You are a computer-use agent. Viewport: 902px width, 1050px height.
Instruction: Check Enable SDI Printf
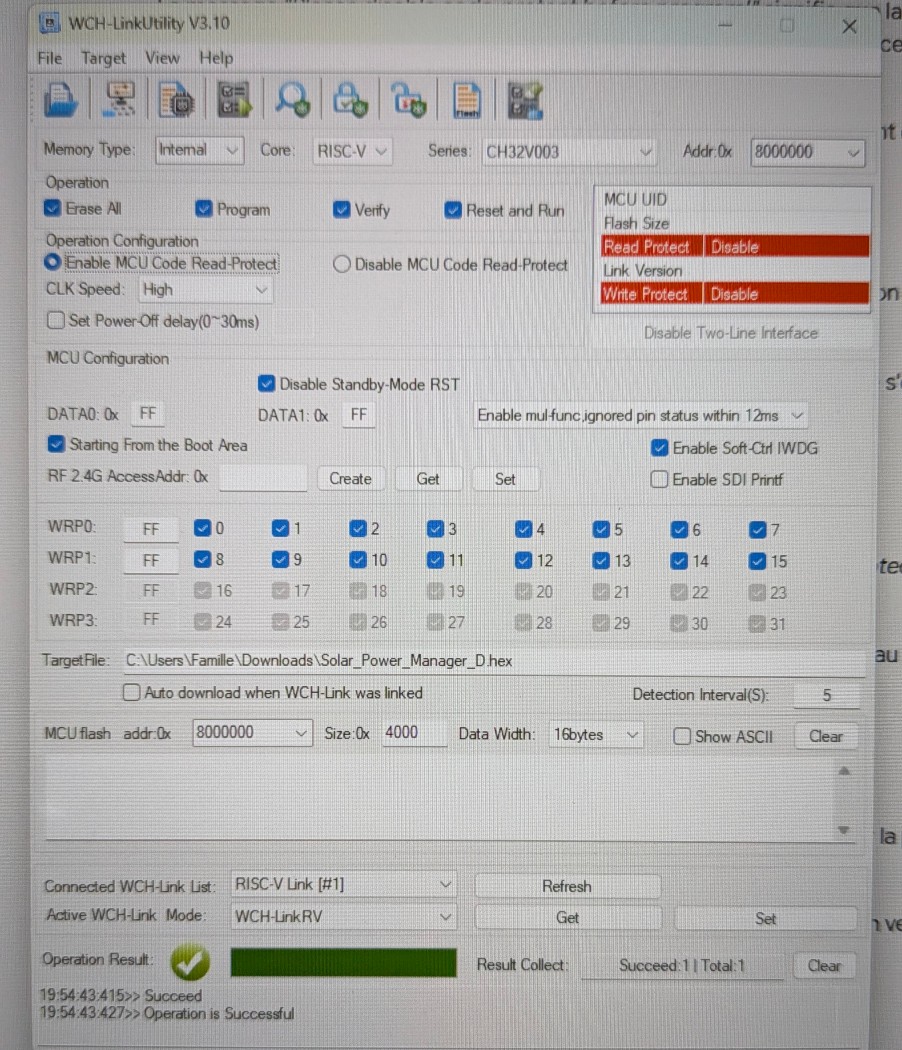[660, 479]
